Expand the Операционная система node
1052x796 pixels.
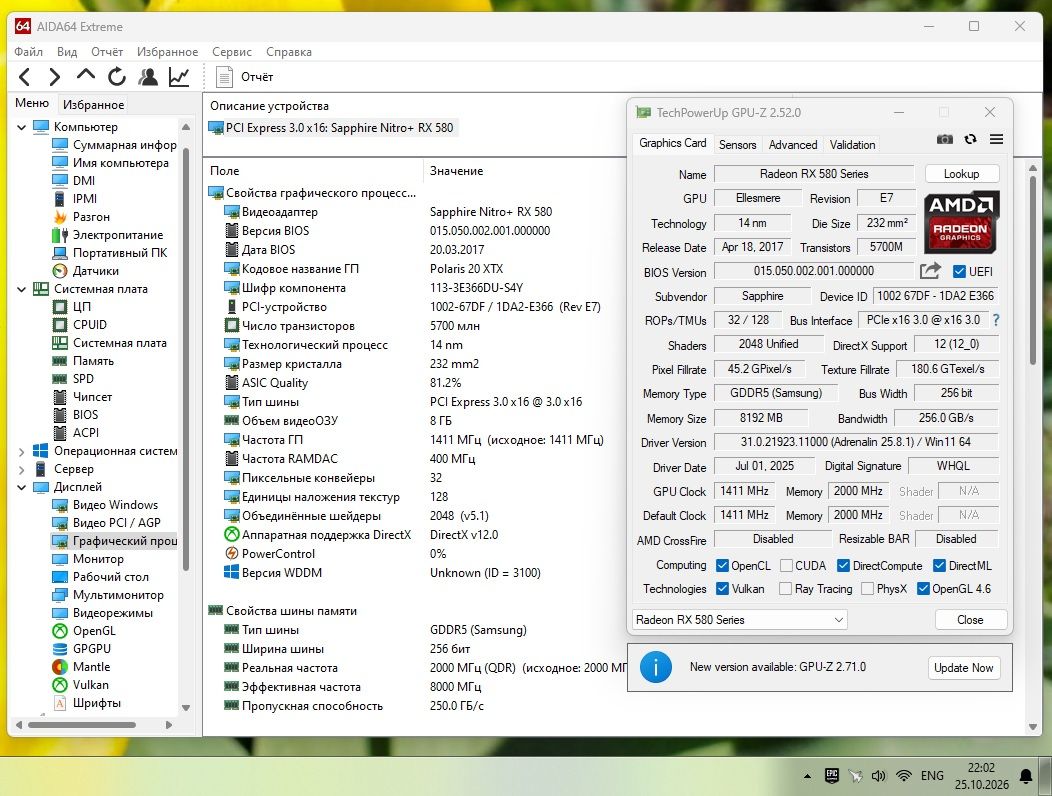[21, 451]
